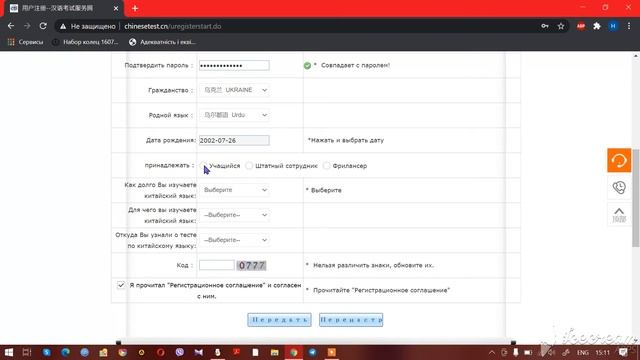Open the Родной язык Urdu dropdown
The image size is (640, 360).
234,115
